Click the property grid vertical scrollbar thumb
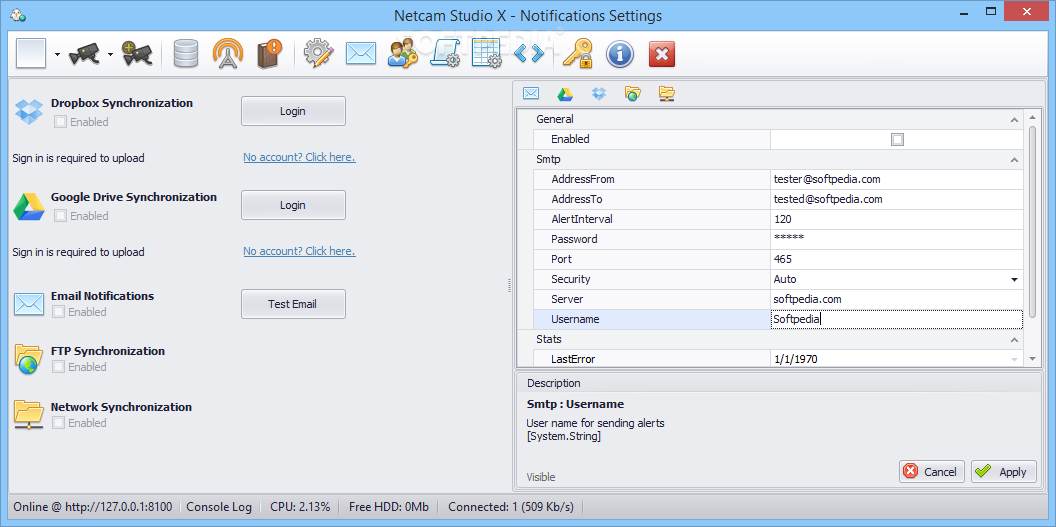1056x527 pixels. pyautogui.click(x=1032, y=220)
